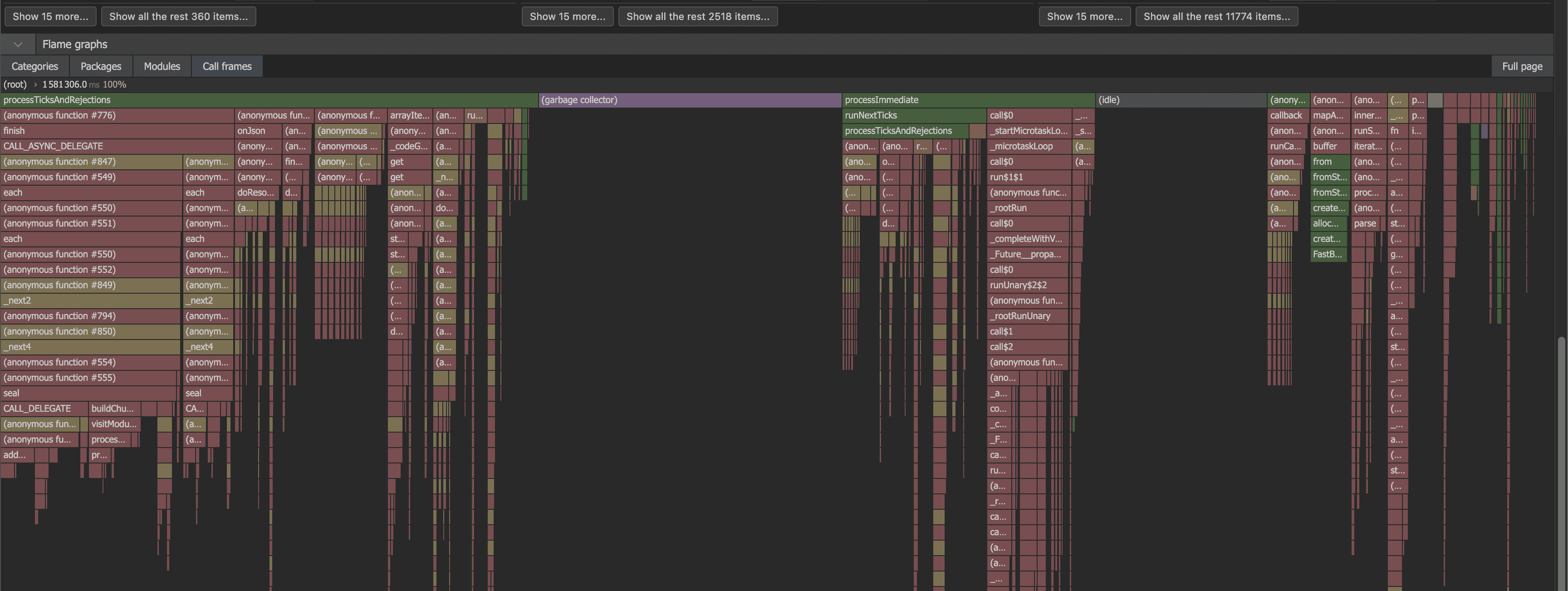Switch to the Packages tab
Screen dimensions: 1568x591
(x=101, y=66)
